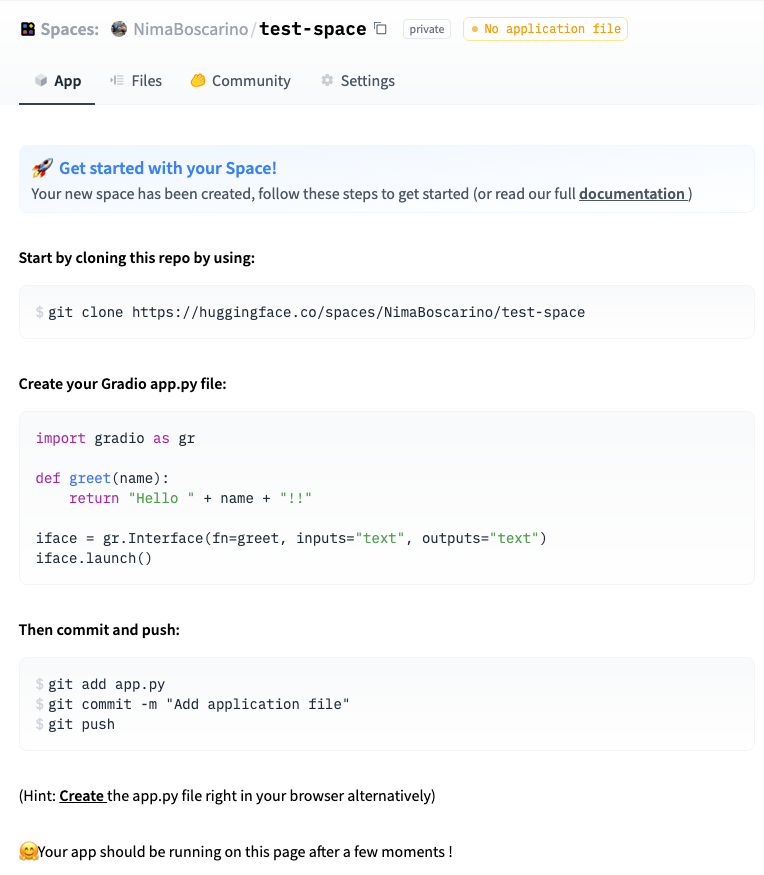Click the No application file badge
The height and width of the screenshot is (875, 764).
pos(545,29)
